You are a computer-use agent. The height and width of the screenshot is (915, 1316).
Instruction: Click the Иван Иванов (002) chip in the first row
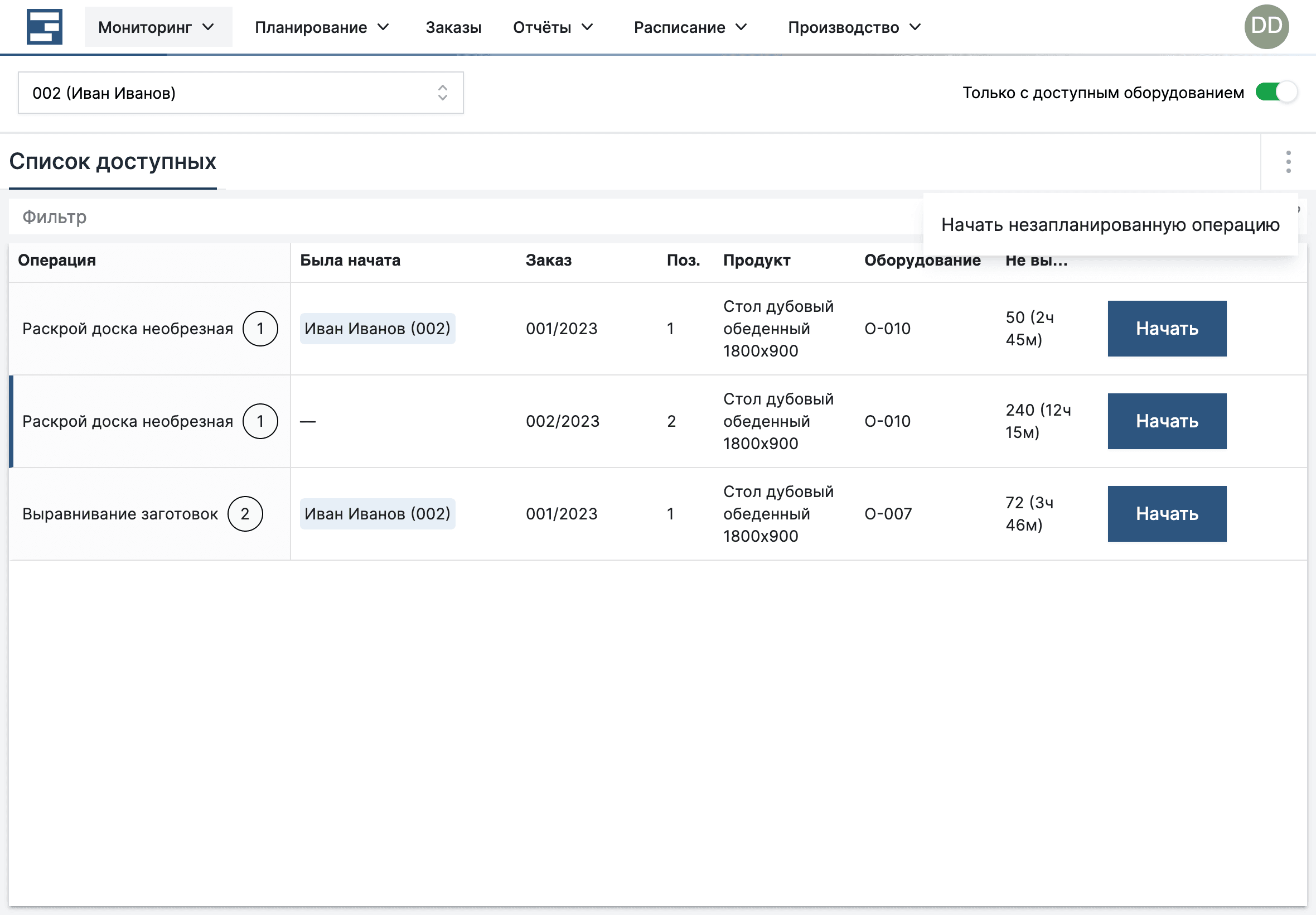[x=377, y=329]
